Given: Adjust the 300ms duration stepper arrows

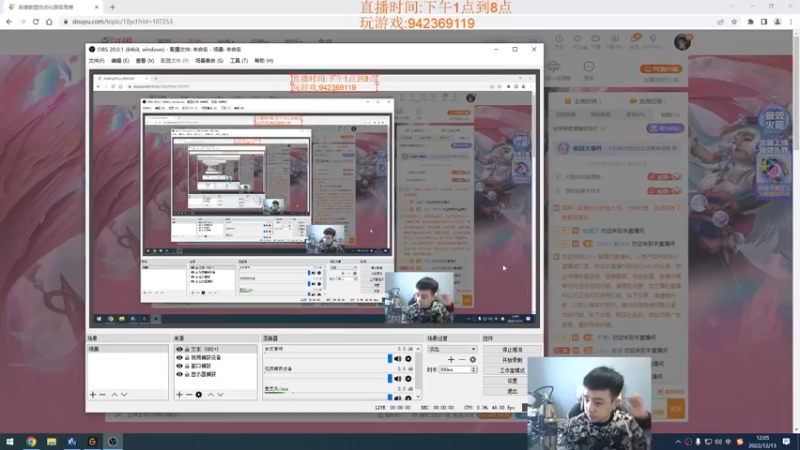Looking at the screenshot, I should 474,369.
